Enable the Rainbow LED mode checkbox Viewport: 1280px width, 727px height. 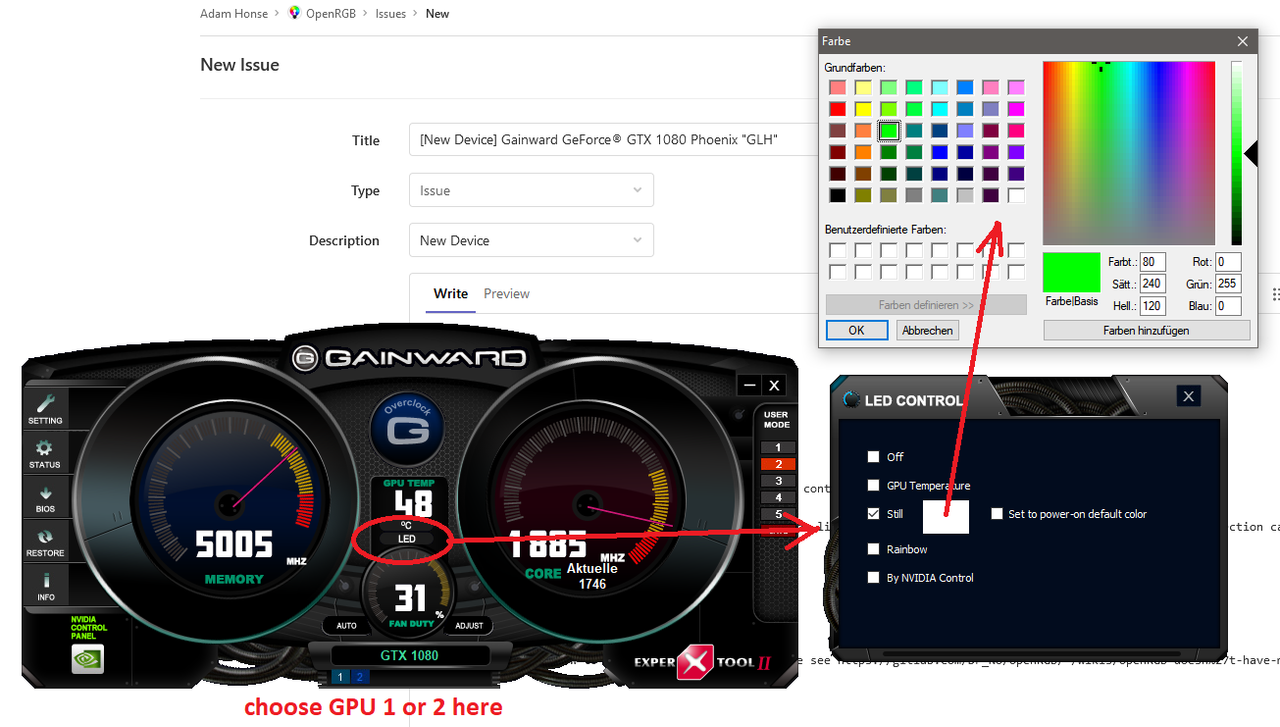pyautogui.click(x=873, y=548)
